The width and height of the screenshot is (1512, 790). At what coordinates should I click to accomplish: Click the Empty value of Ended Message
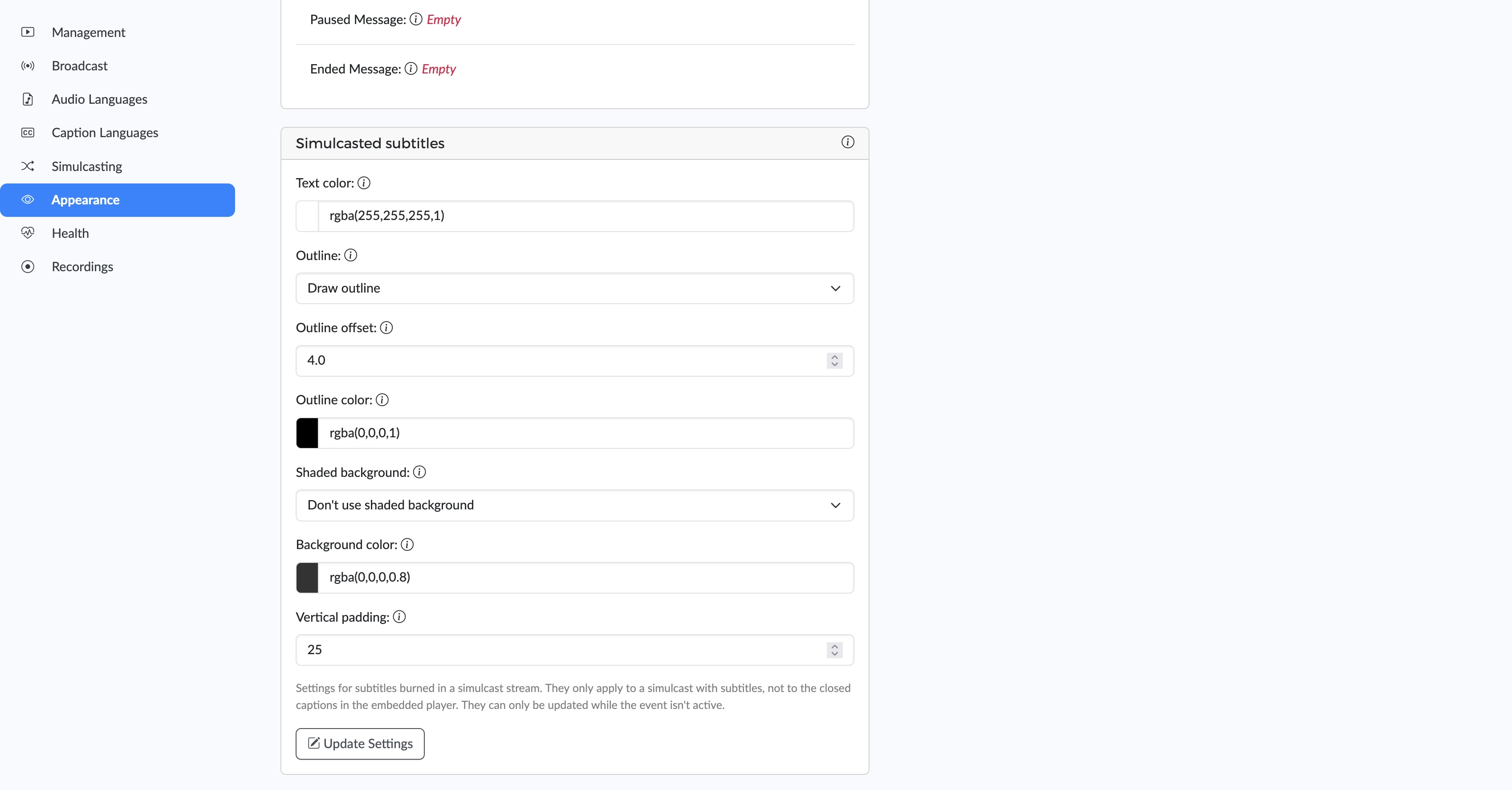click(x=439, y=69)
